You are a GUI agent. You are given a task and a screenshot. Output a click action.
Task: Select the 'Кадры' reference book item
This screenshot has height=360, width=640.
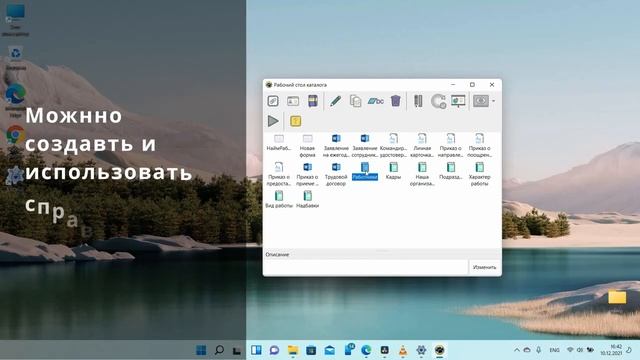pos(393,171)
